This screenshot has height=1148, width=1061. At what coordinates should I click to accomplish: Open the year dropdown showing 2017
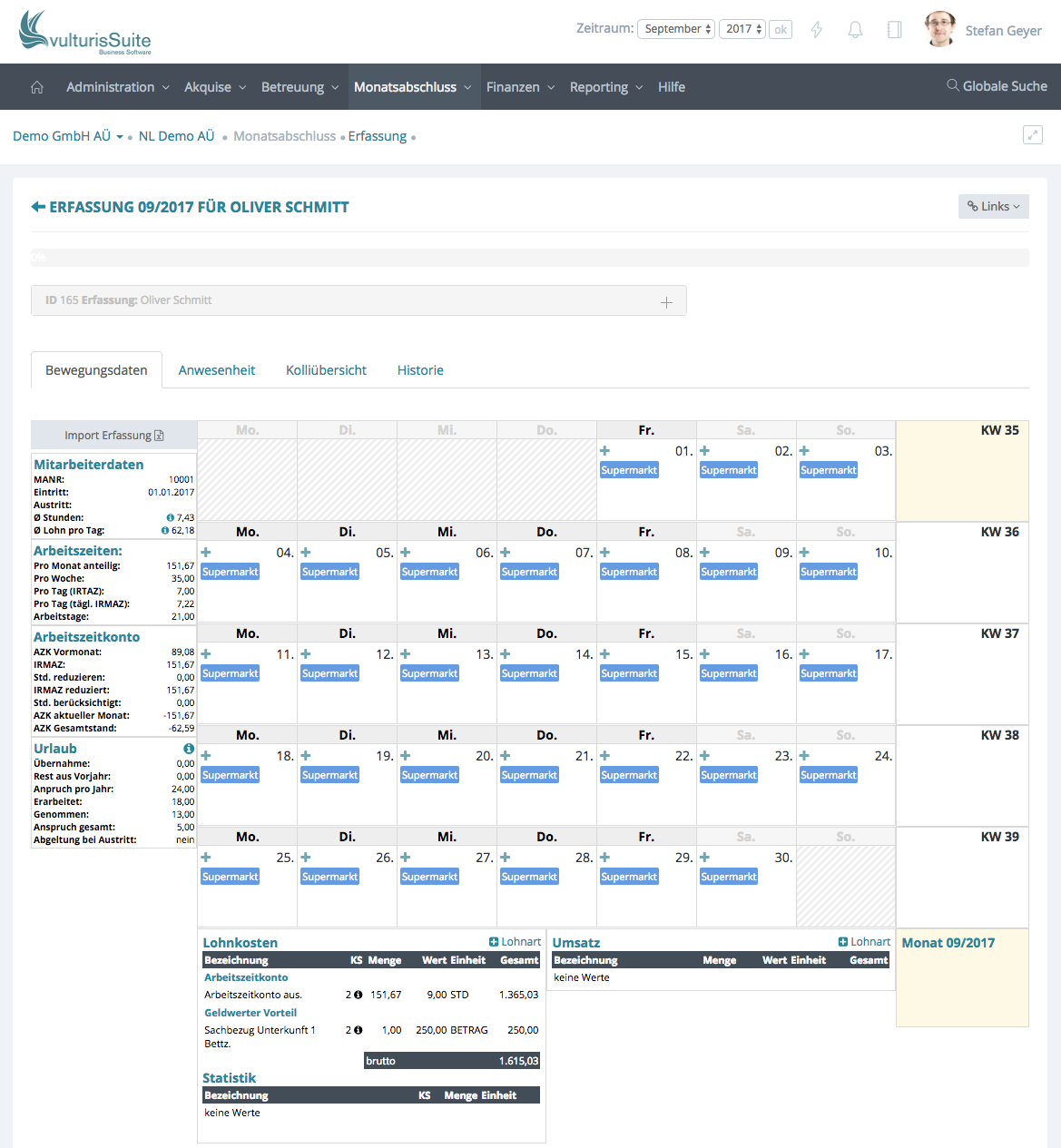point(743,29)
